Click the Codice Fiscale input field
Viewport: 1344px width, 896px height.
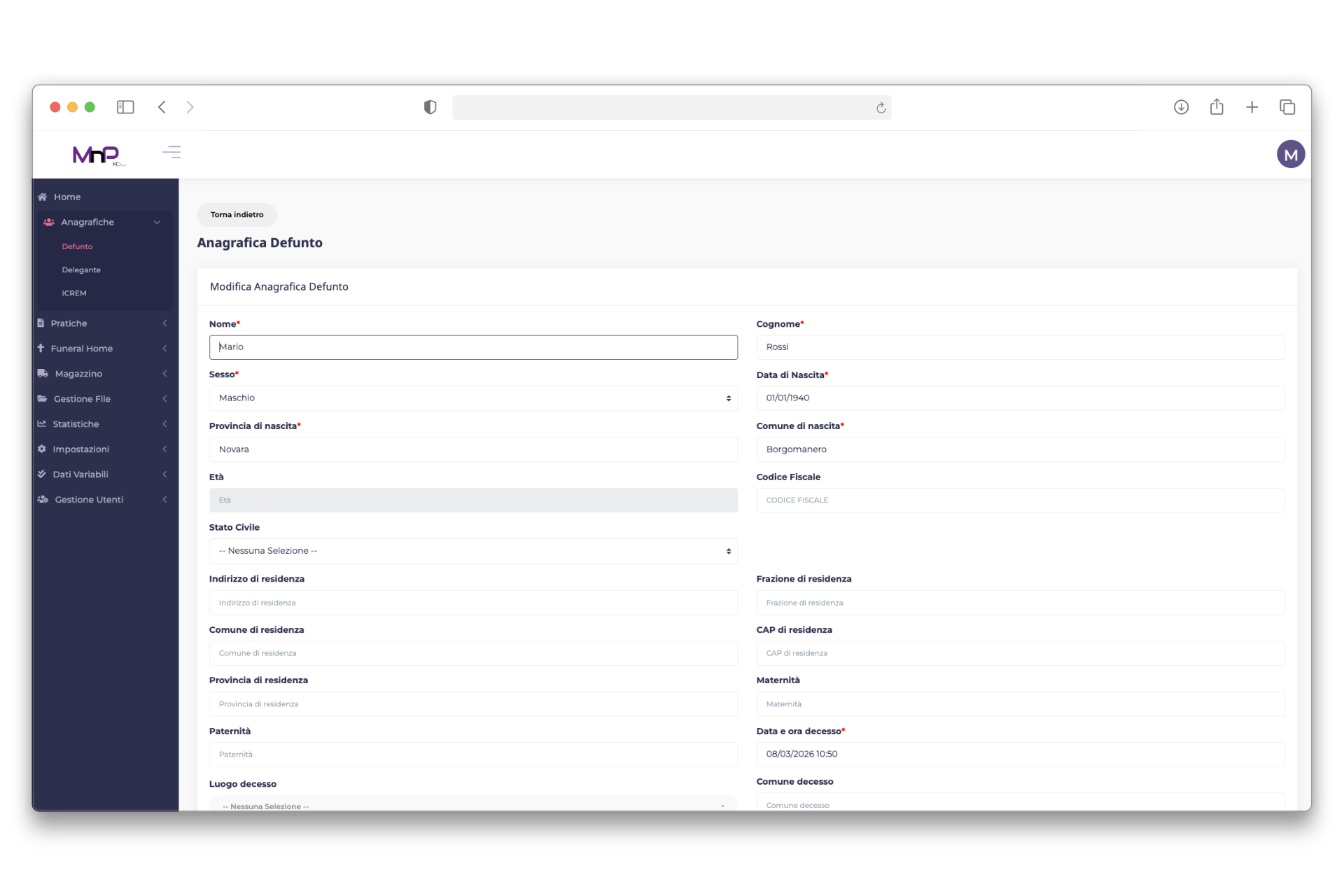[x=1020, y=500]
